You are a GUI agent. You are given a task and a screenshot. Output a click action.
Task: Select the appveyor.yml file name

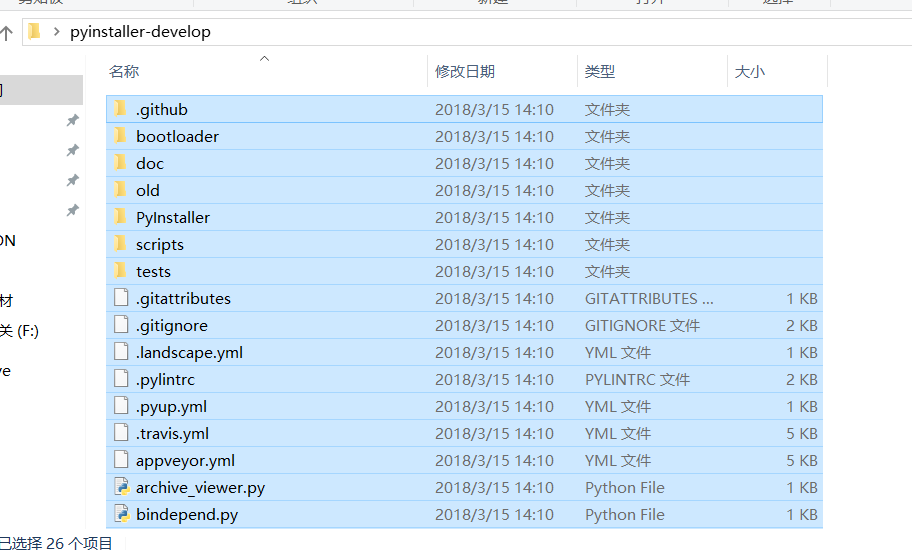point(186,461)
